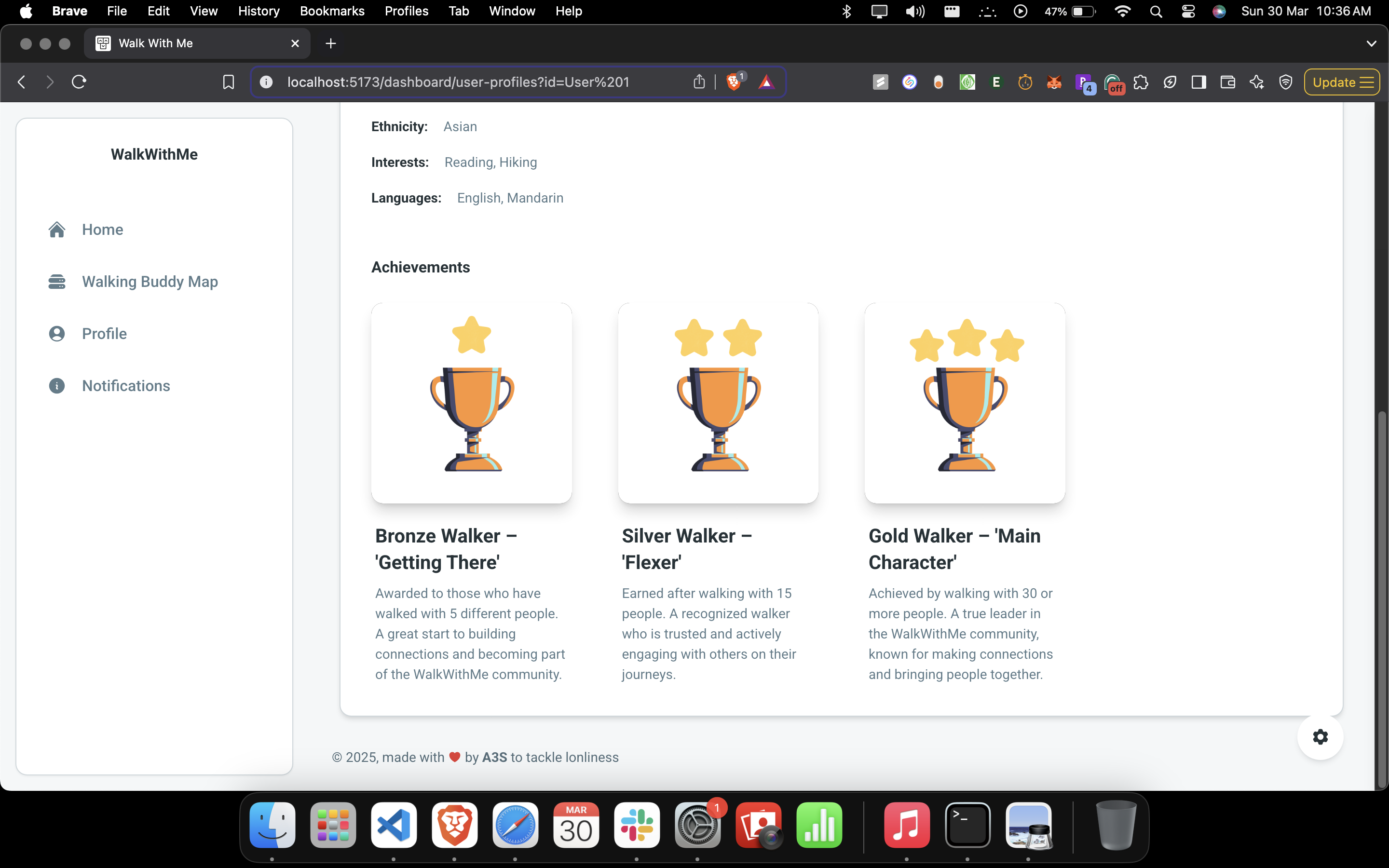Click the Profile person icon

tap(57, 334)
